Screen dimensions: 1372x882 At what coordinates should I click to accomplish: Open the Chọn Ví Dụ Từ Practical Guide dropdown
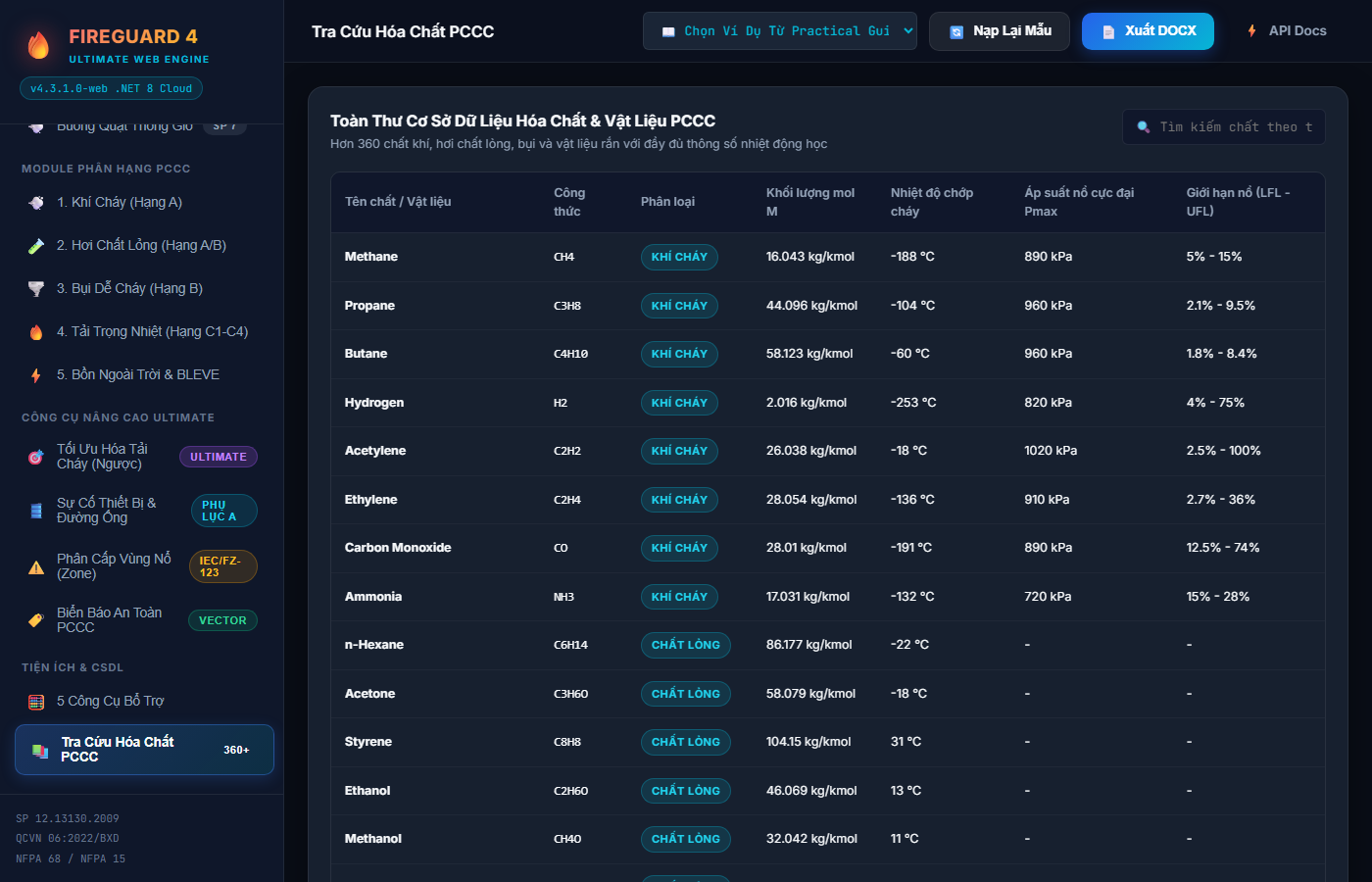coord(780,31)
